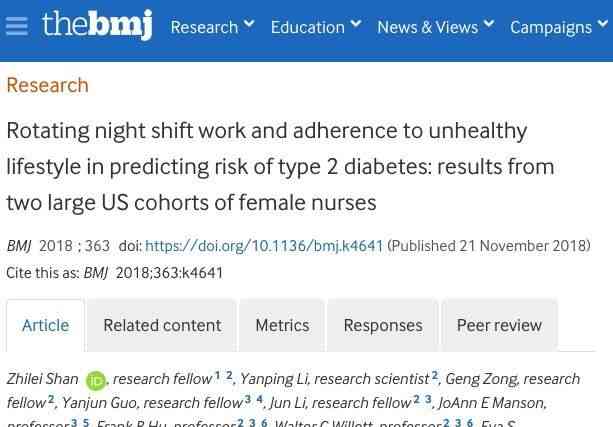Click affiliation 1 superscript after Zhilei Shan
This screenshot has height=427, width=613.
click(217, 376)
